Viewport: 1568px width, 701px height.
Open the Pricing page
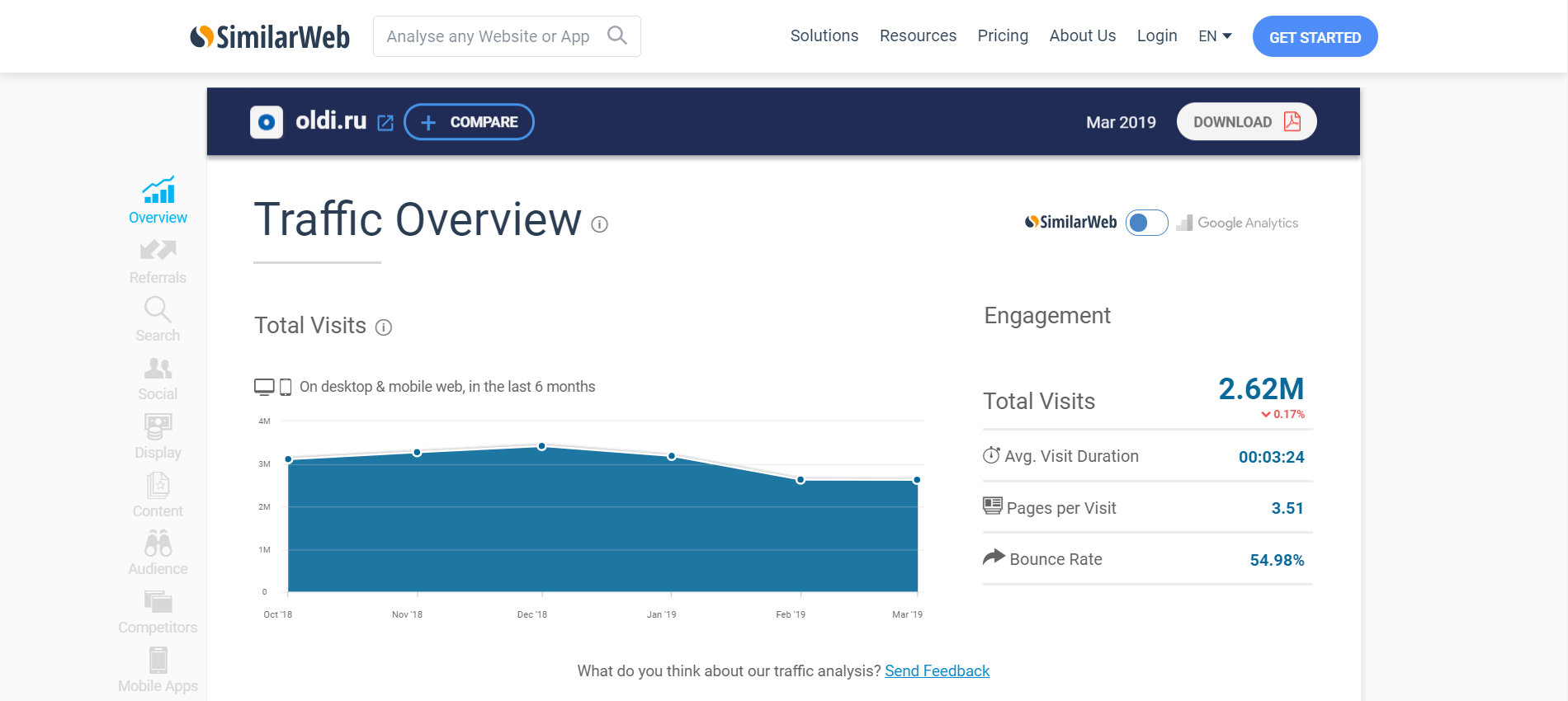click(x=1003, y=36)
